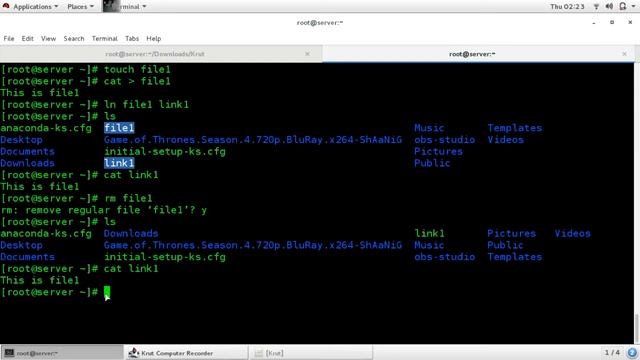Switch to the root@server:~/Downloads/Krut tab

(155, 54)
